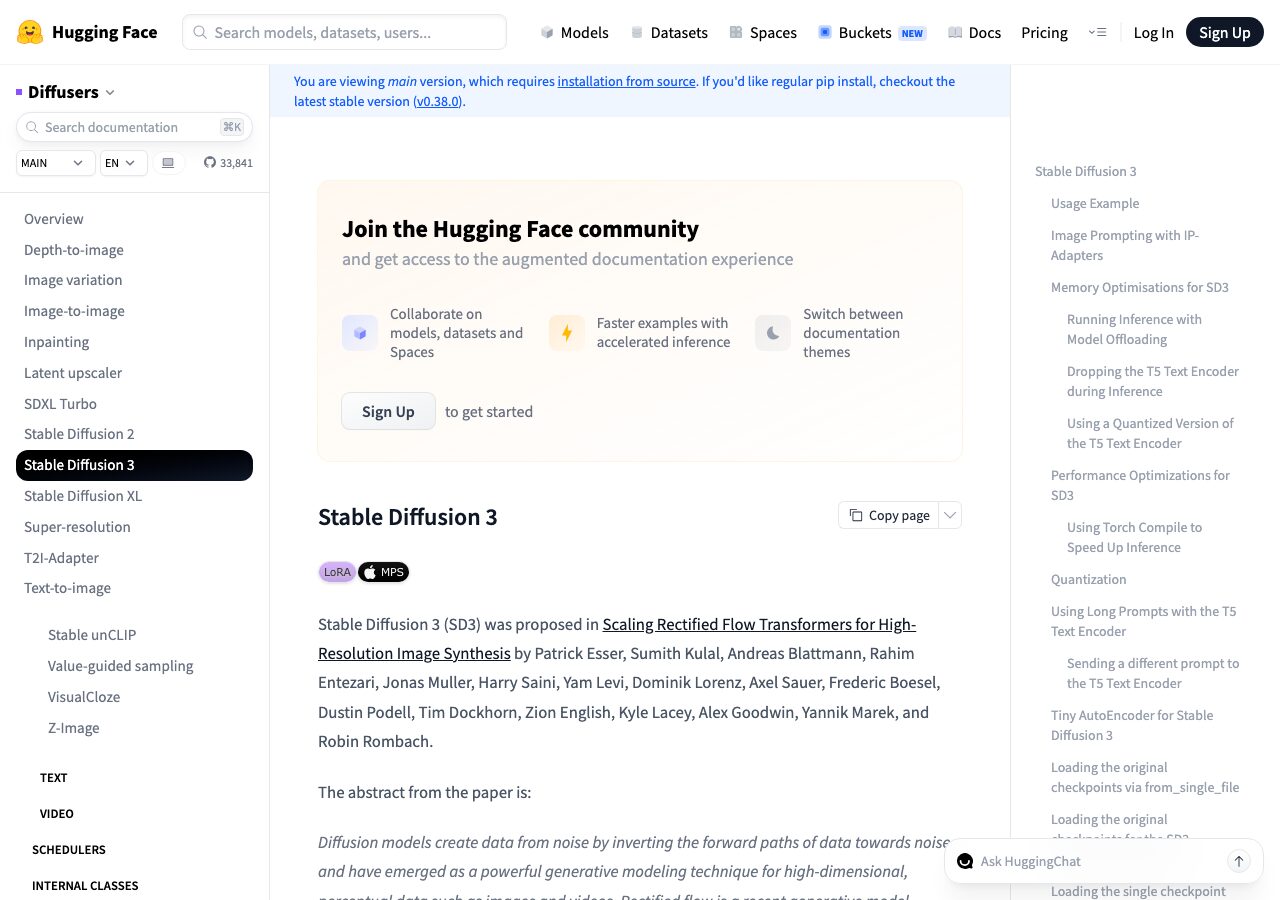1280x900 pixels.
Task: Open the Docs navigation item
Action: click(x=974, y=32)
